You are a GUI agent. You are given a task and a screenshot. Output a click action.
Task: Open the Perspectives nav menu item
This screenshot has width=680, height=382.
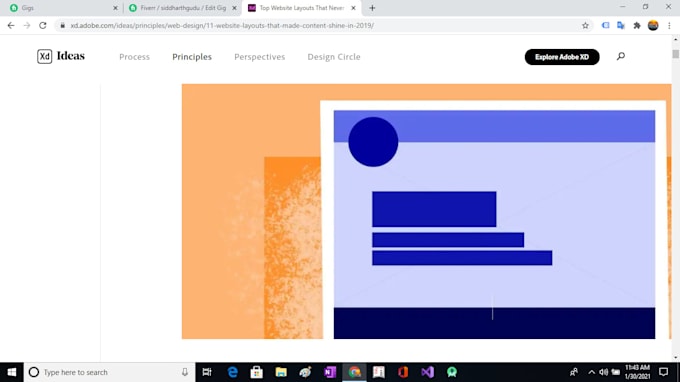click(x=259, y=57)
